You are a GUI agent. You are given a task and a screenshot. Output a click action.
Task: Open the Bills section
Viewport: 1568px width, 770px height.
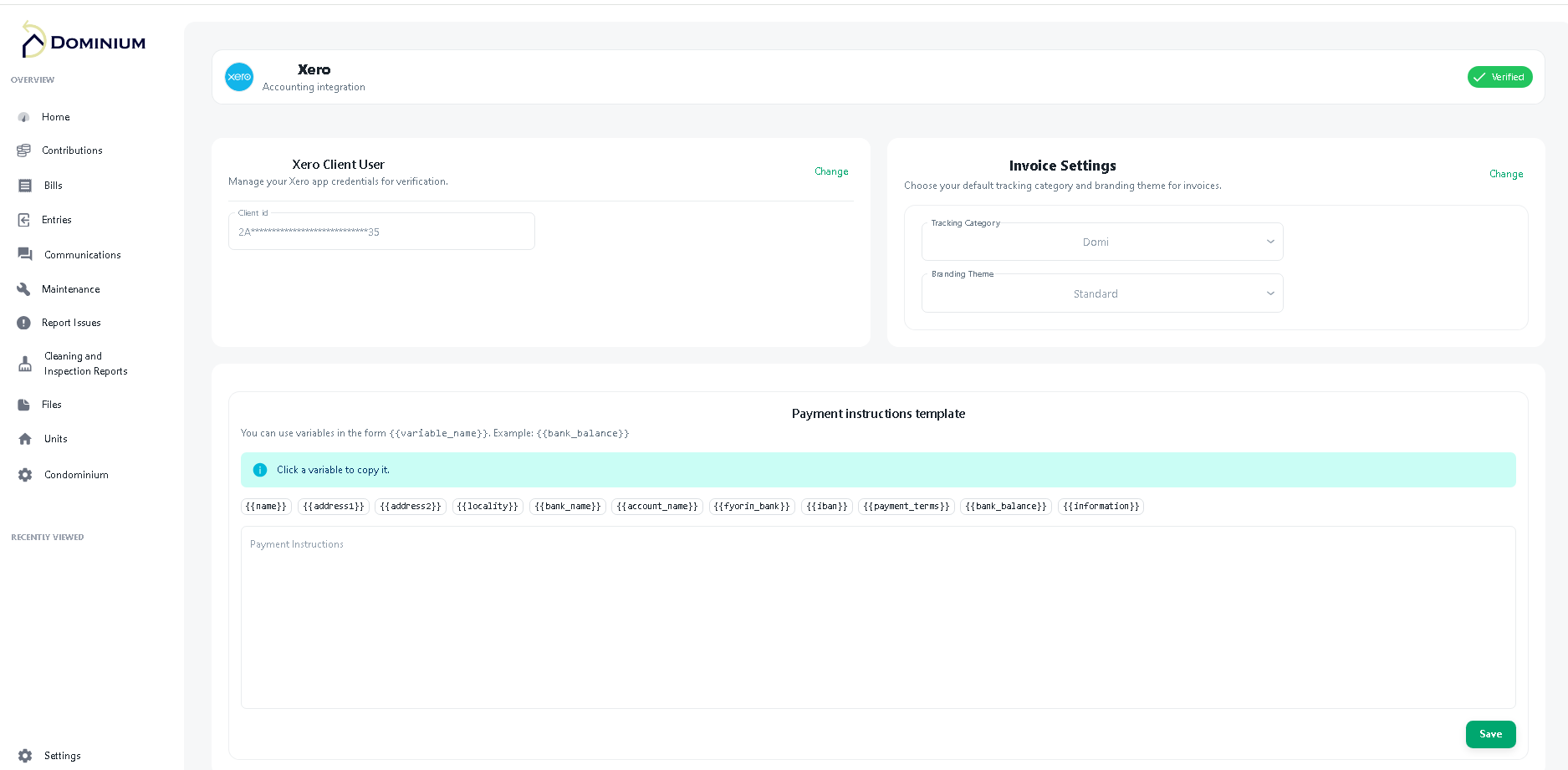pyautogui.click(x=53, y=186)
